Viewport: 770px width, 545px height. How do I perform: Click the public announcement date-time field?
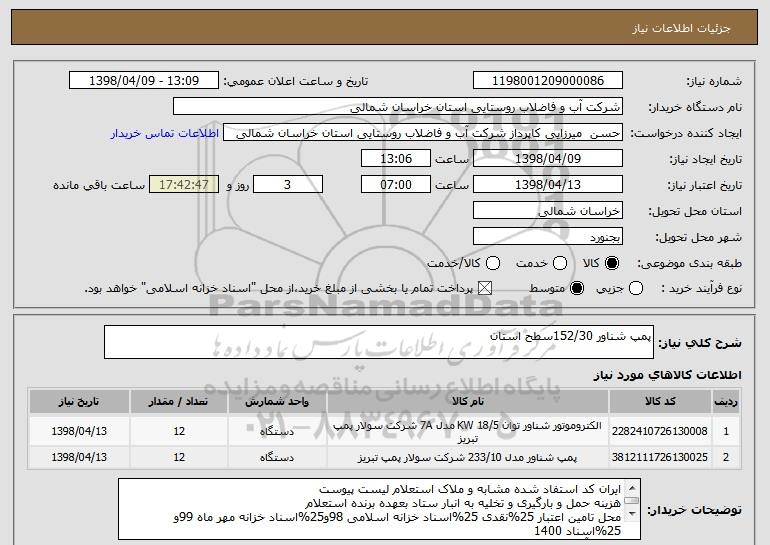[144, 81]
